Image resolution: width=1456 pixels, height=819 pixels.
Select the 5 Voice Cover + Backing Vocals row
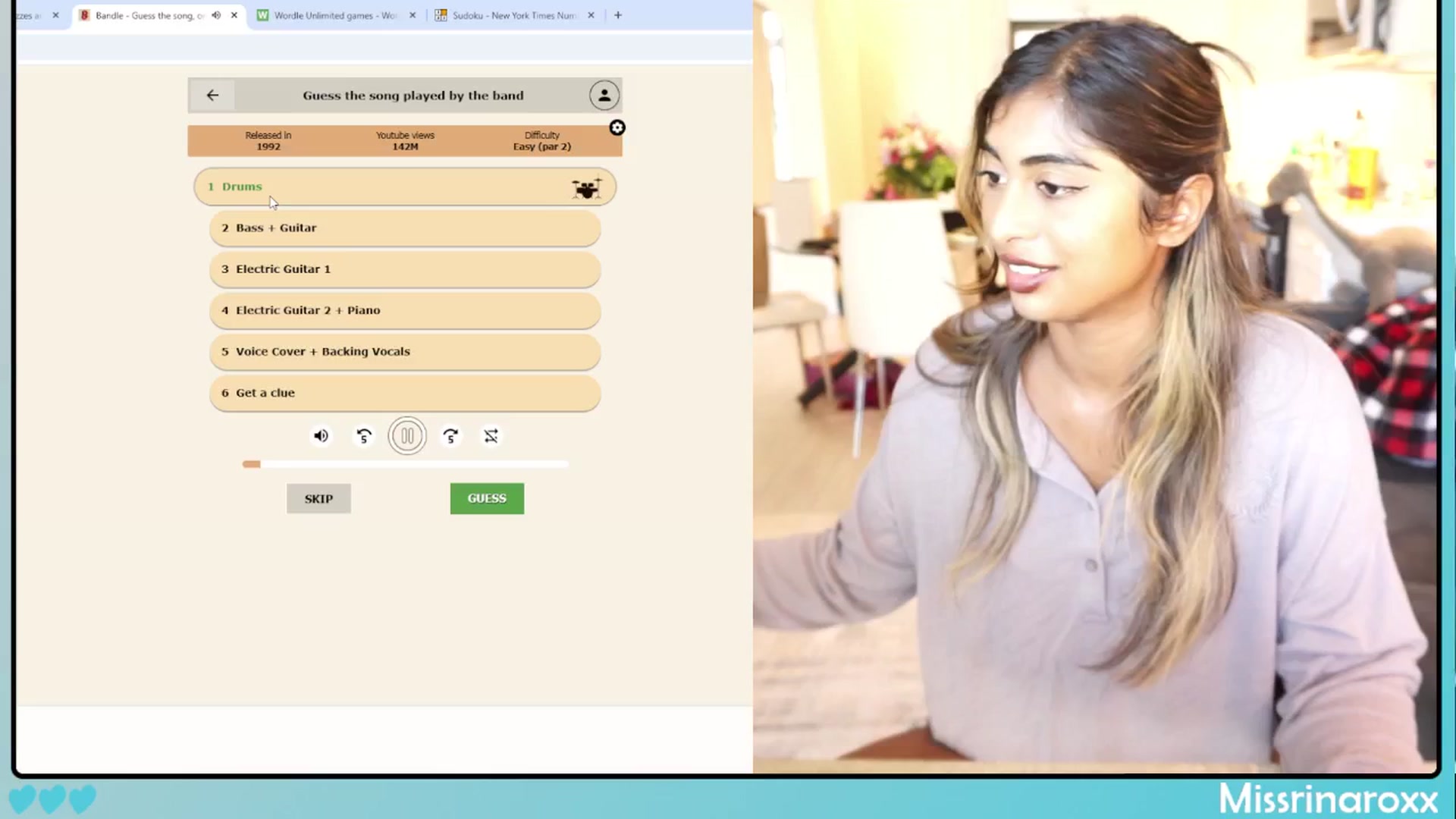point(405,352)
